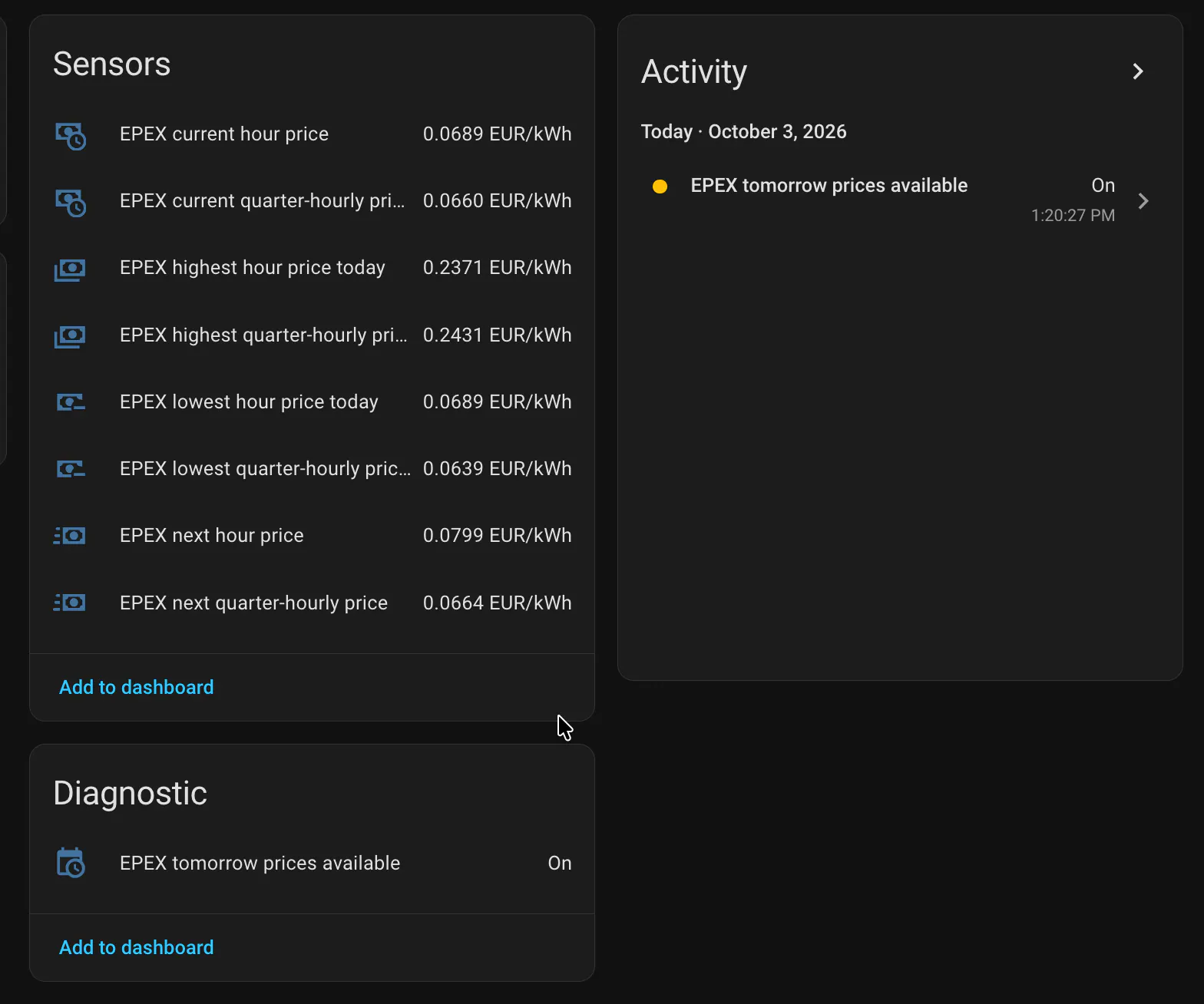Viewport: 1204px width, 1004px height.
Task: Click the 0.2431 EUR/kWh value
Action: (x=497, y=335)
